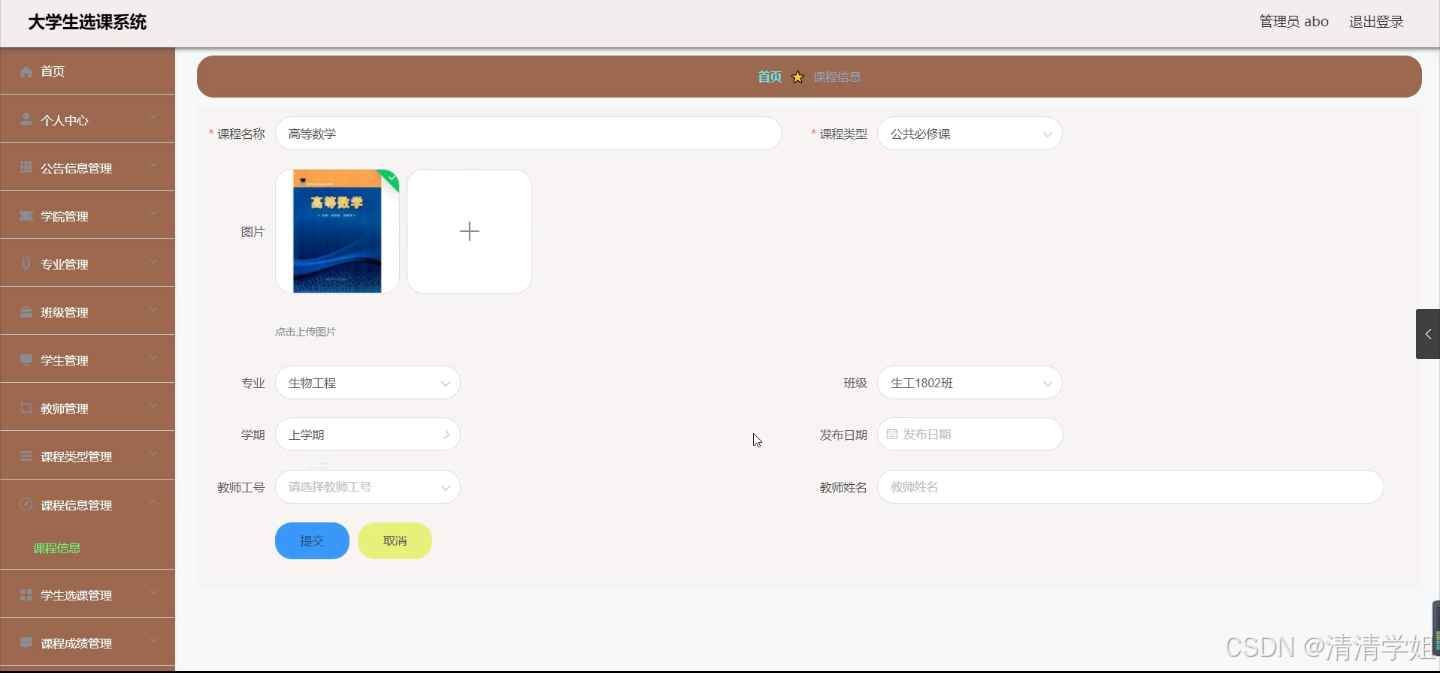Select the home icon beside 首页
1440x673 pixels.
click(x=25, y=71)
